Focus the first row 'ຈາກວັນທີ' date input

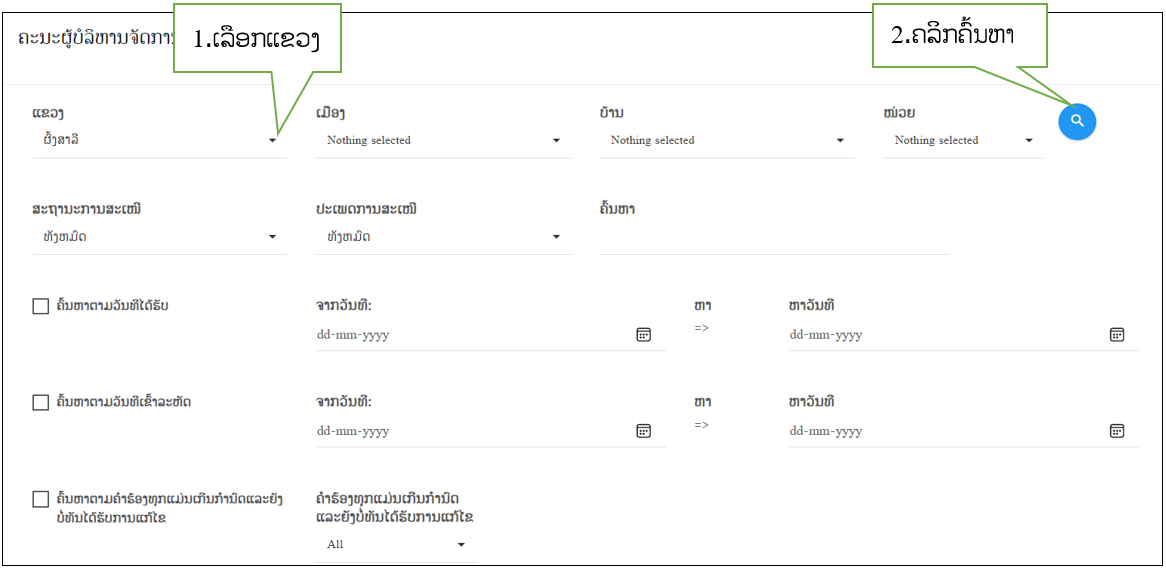pyautogui.click(x=470, y=335)
